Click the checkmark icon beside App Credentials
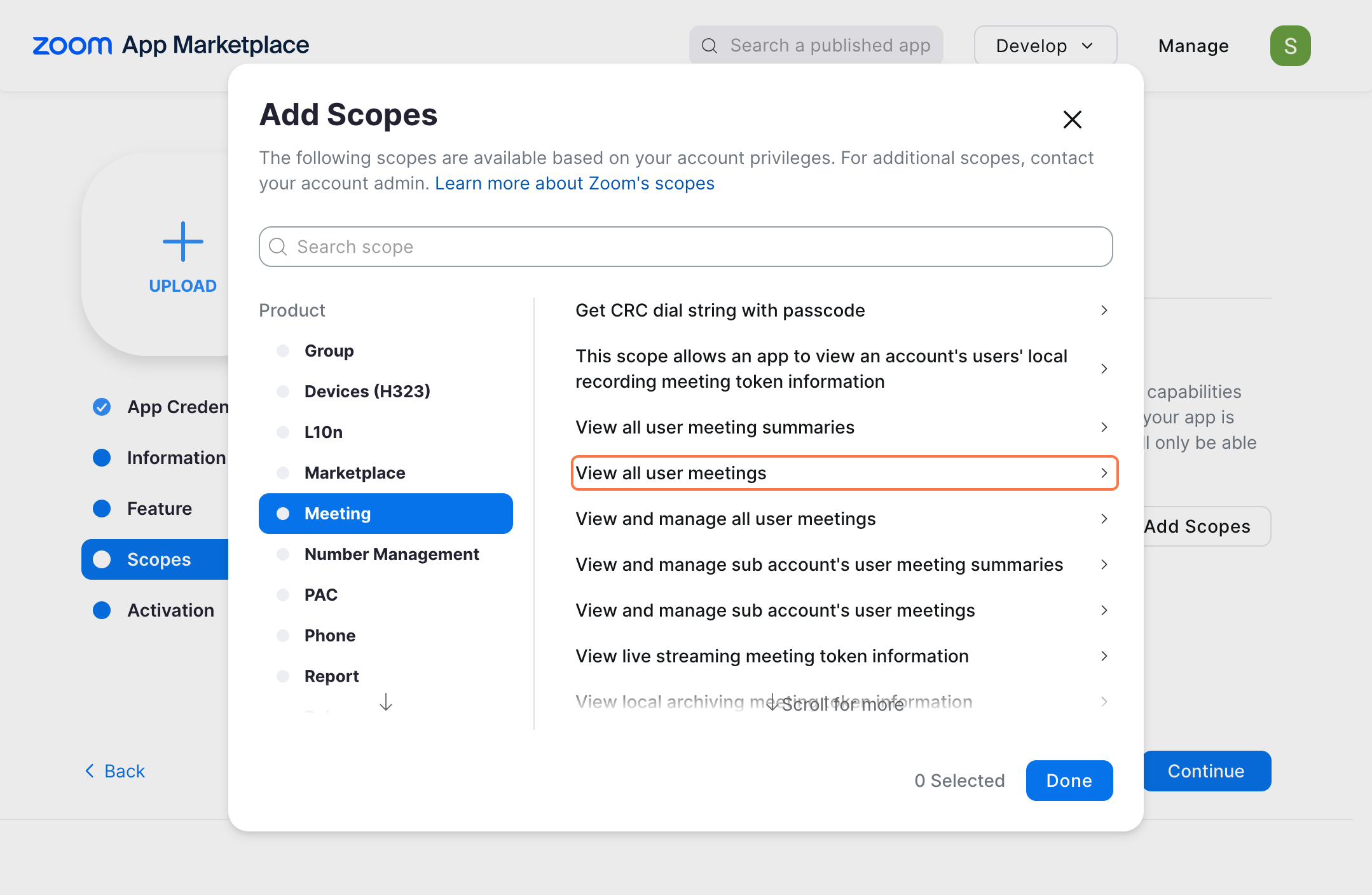 coord(102,407)
